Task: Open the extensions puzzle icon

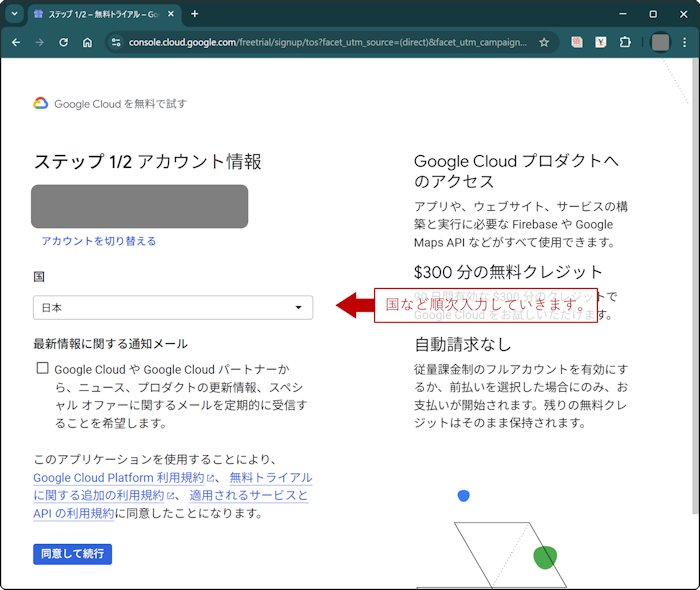Action: pyautogui.click(x=625, y=43)
